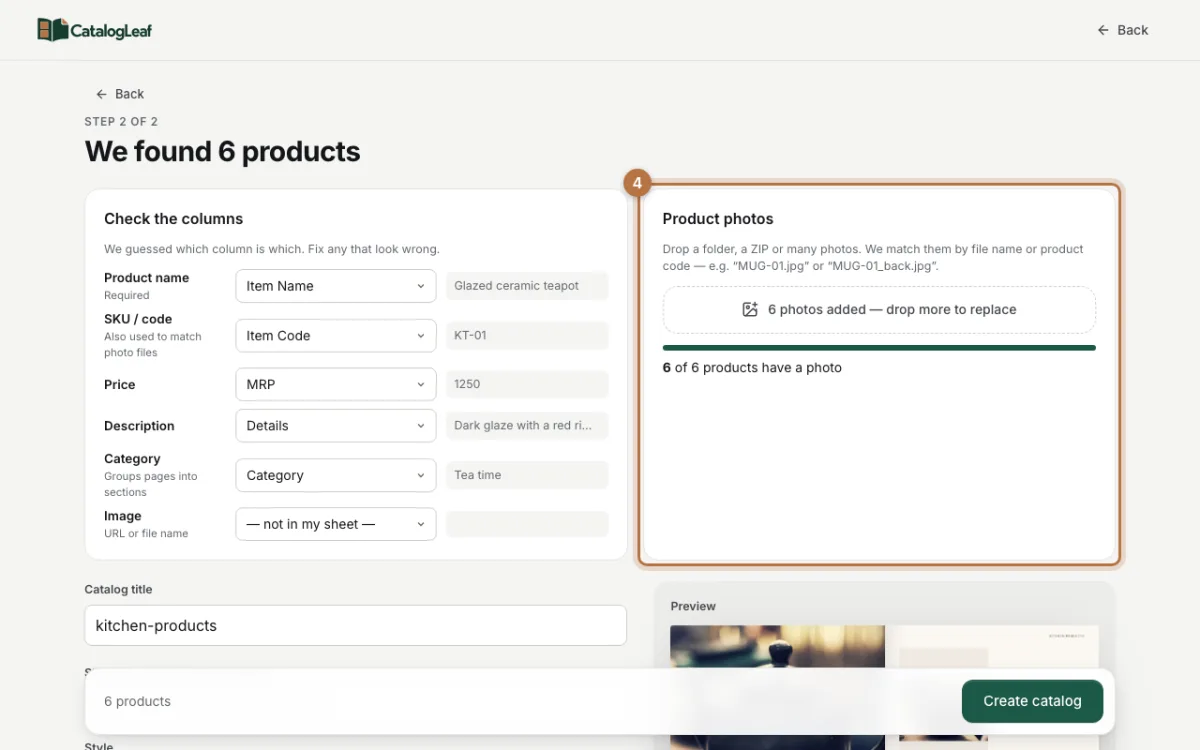Go Back using the link above Step 2 of 2
Screen dimensions: 1200x750
click(120, 94)
